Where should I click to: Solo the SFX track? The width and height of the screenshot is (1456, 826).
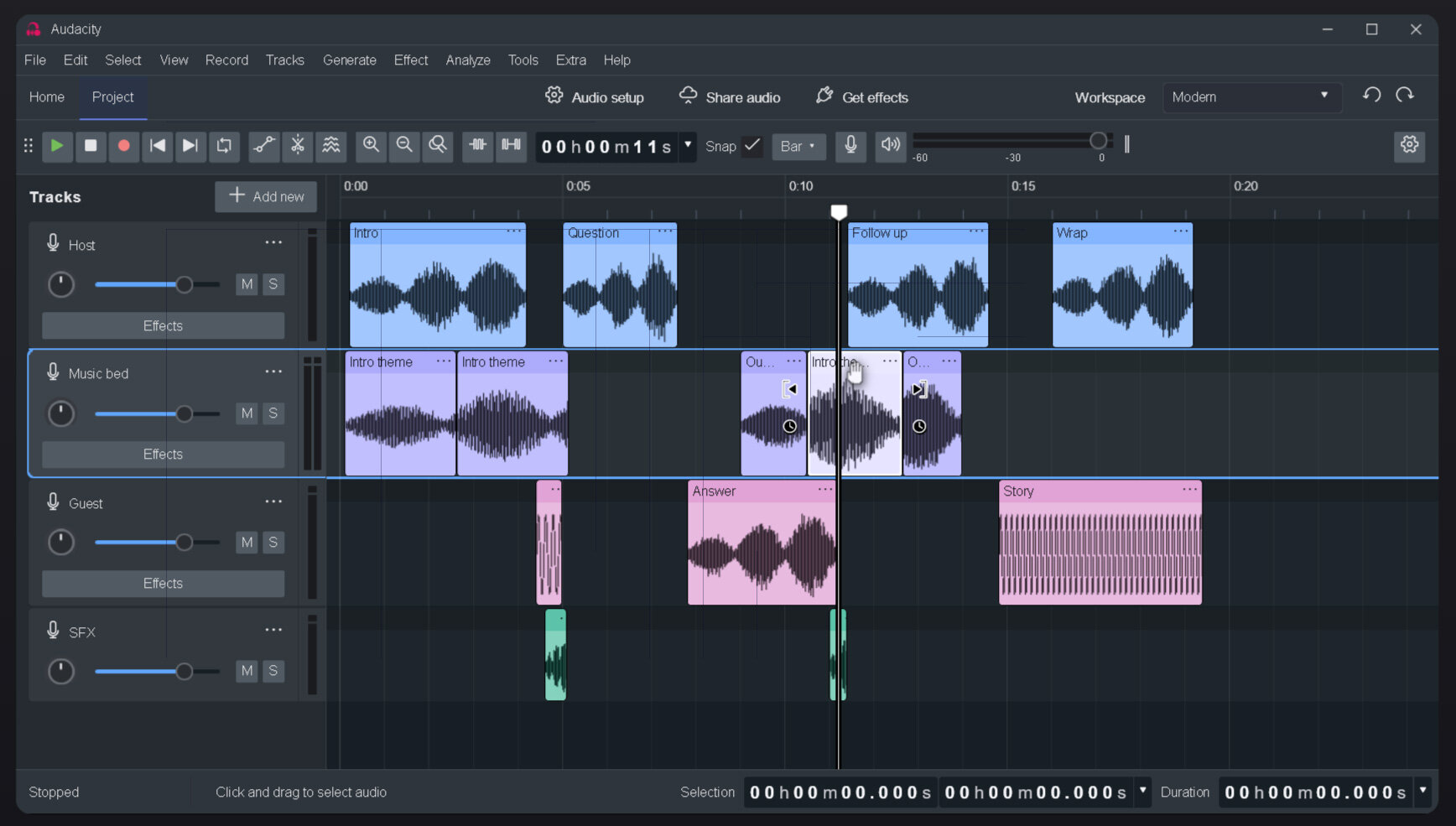click(x=273, y=671)
